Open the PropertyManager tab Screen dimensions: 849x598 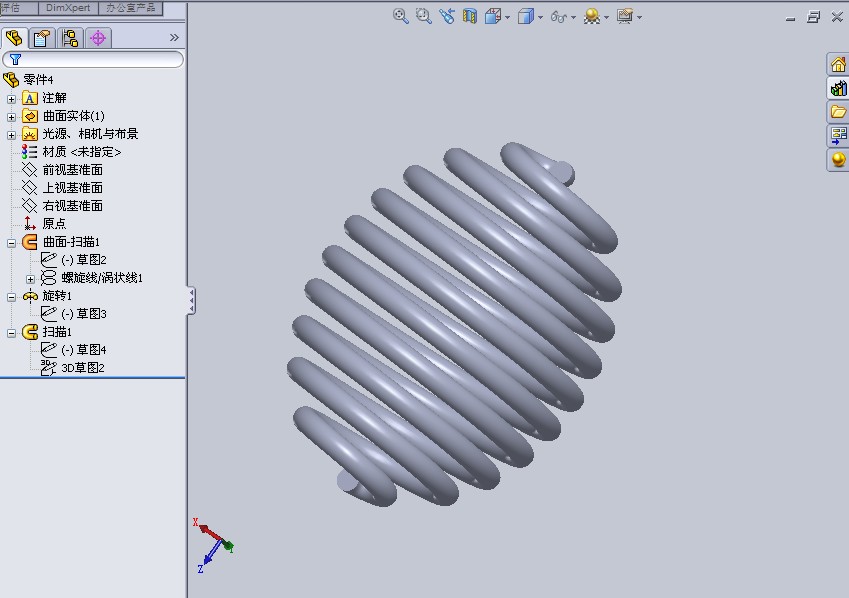click(42, 38)
